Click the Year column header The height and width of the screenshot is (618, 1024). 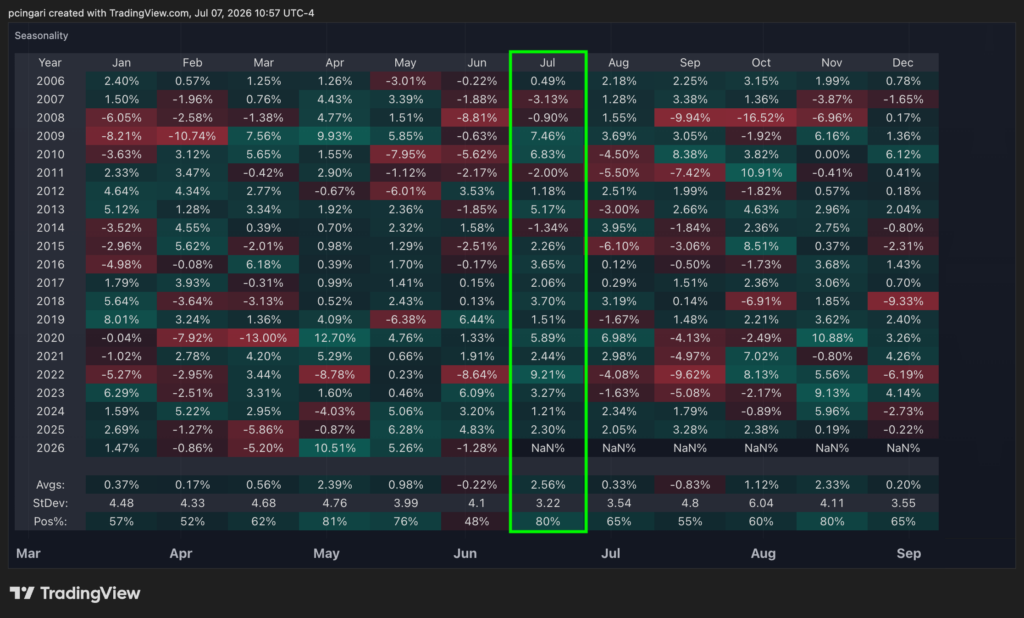click(50, 63)
